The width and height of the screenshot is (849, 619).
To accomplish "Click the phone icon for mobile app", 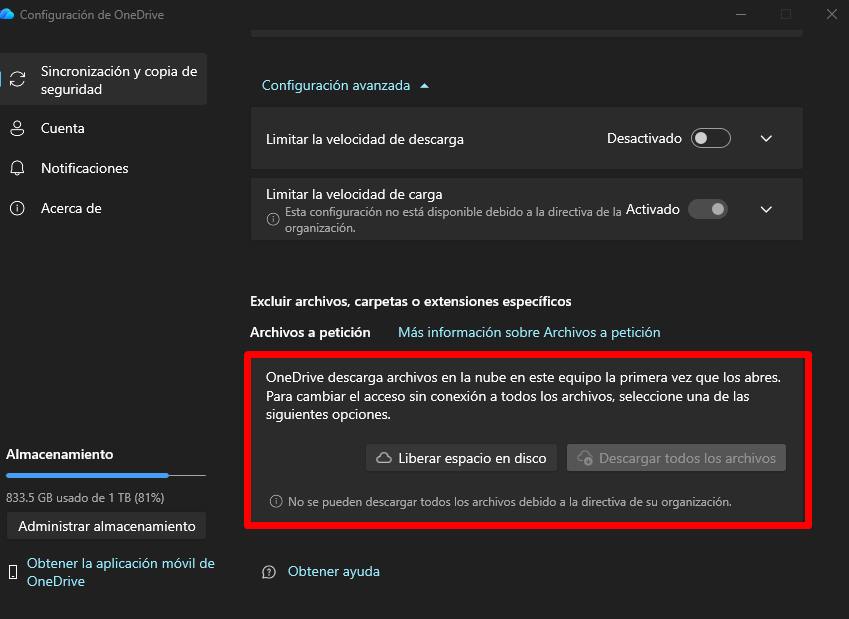I will pyautogui.click(x=13, y=572).
